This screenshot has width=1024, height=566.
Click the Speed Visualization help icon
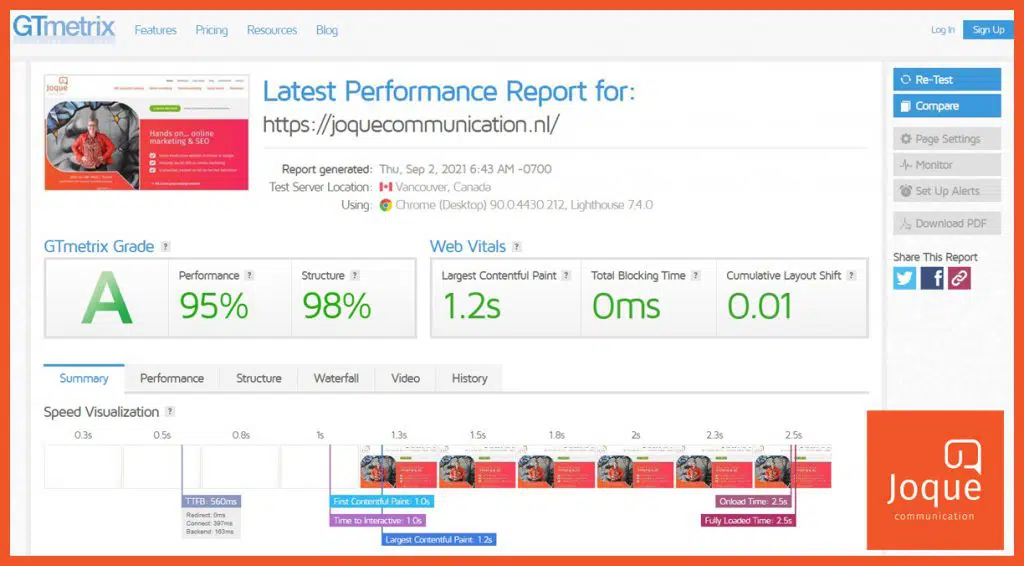(170, 411)
